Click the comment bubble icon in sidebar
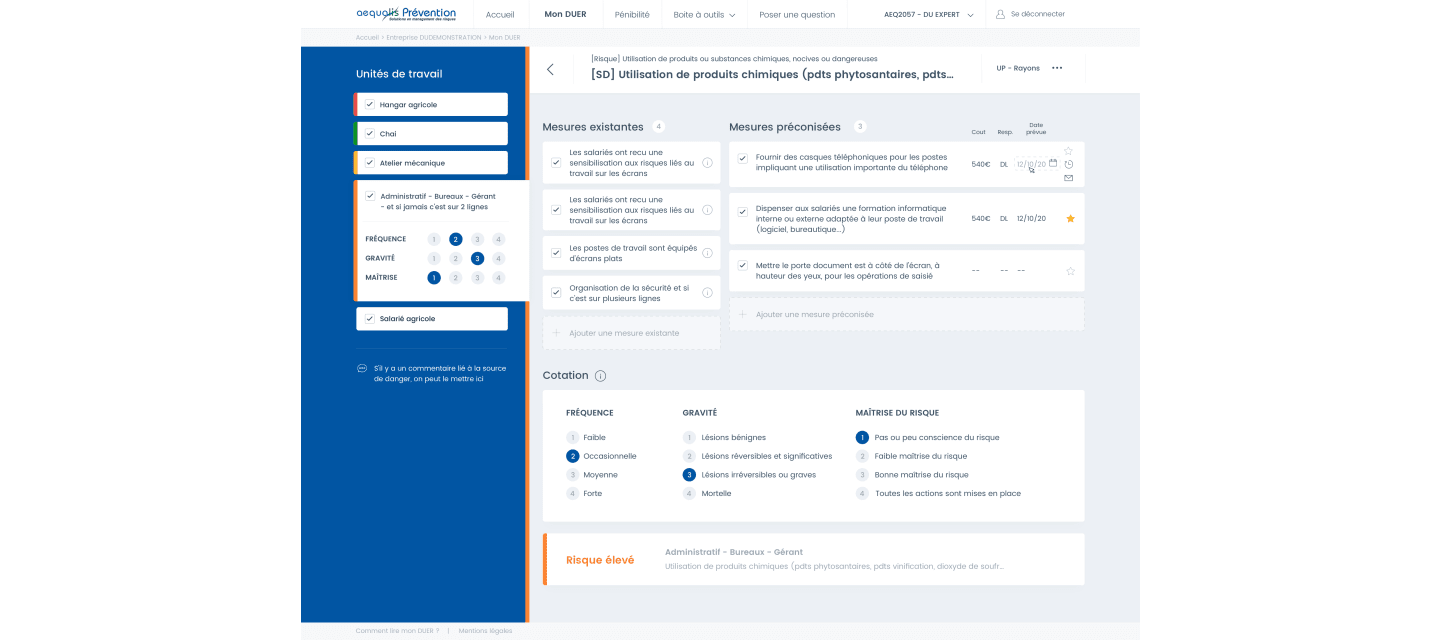The width and height of the screenshot is (1440, 640). pos(362,368)
